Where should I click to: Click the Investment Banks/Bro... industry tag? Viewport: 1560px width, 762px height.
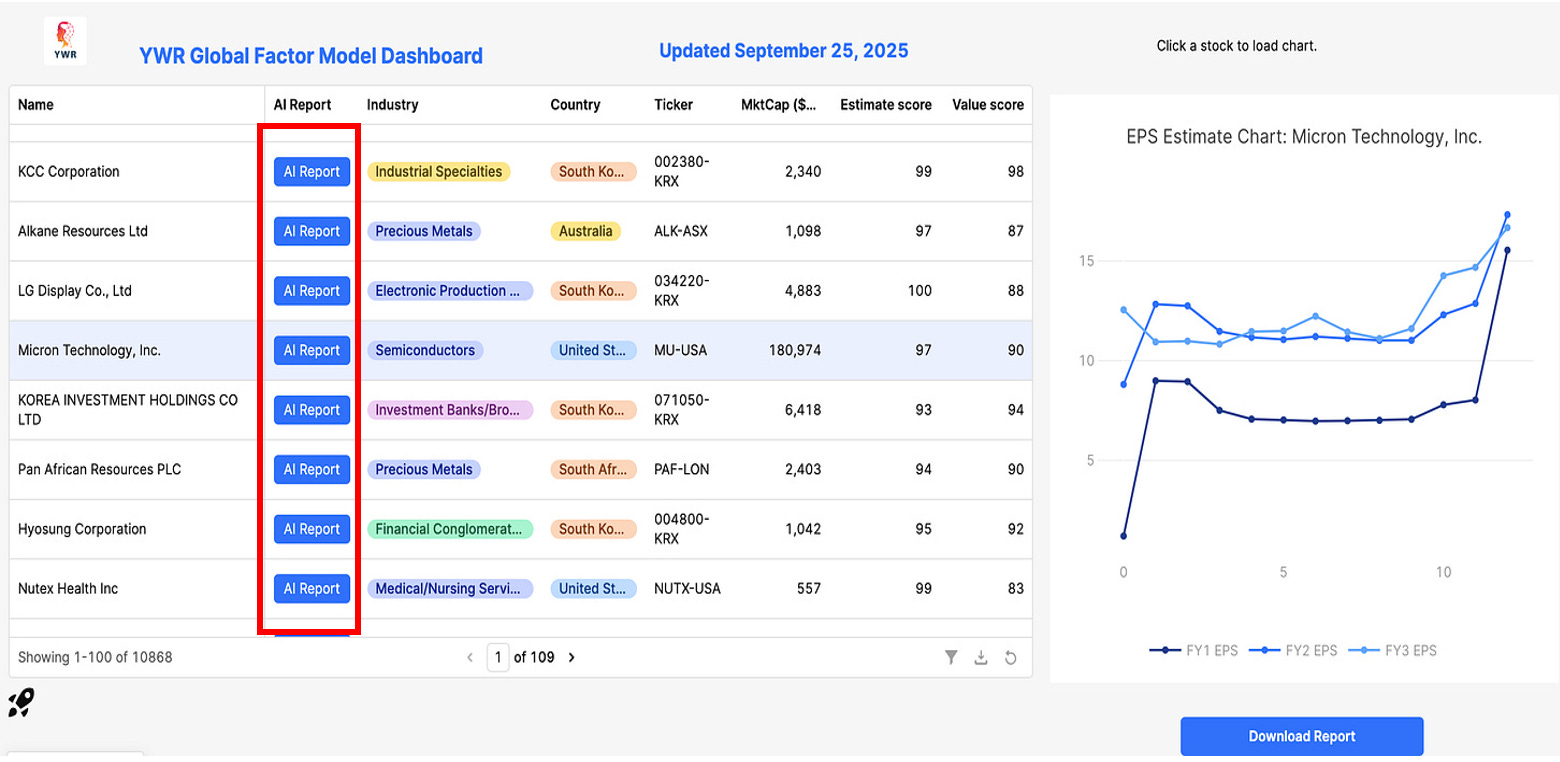(x=450, y=410)
